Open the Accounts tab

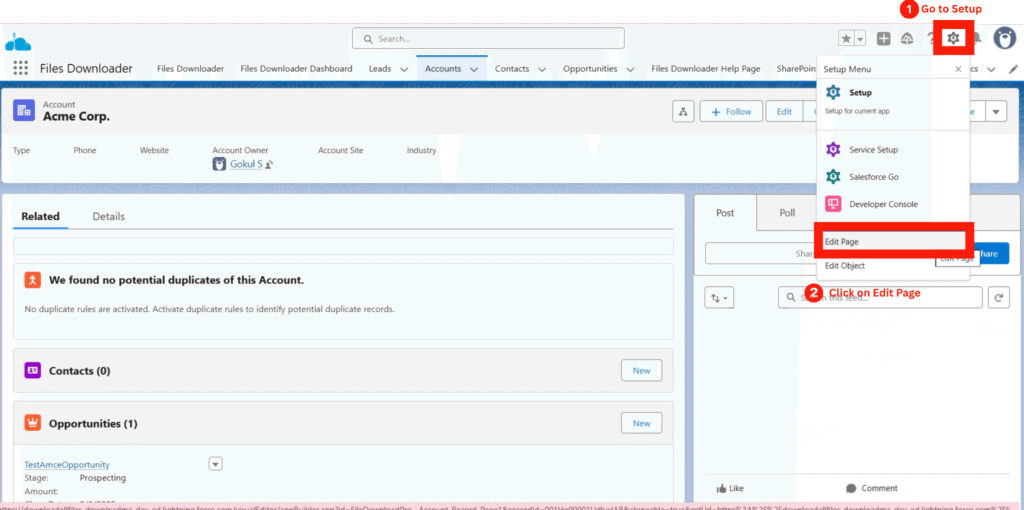[443, 69]
